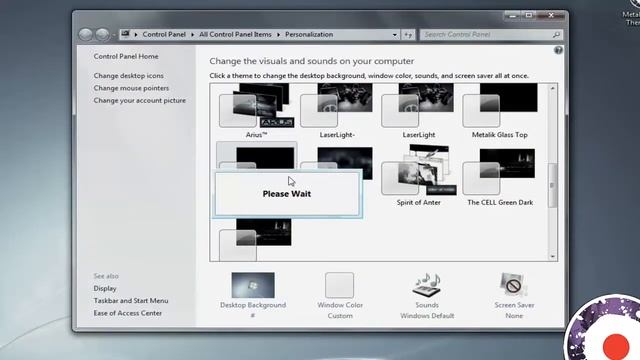Click the search magnifier icon
Screen dimensions: 640x360
coord(556,35)
